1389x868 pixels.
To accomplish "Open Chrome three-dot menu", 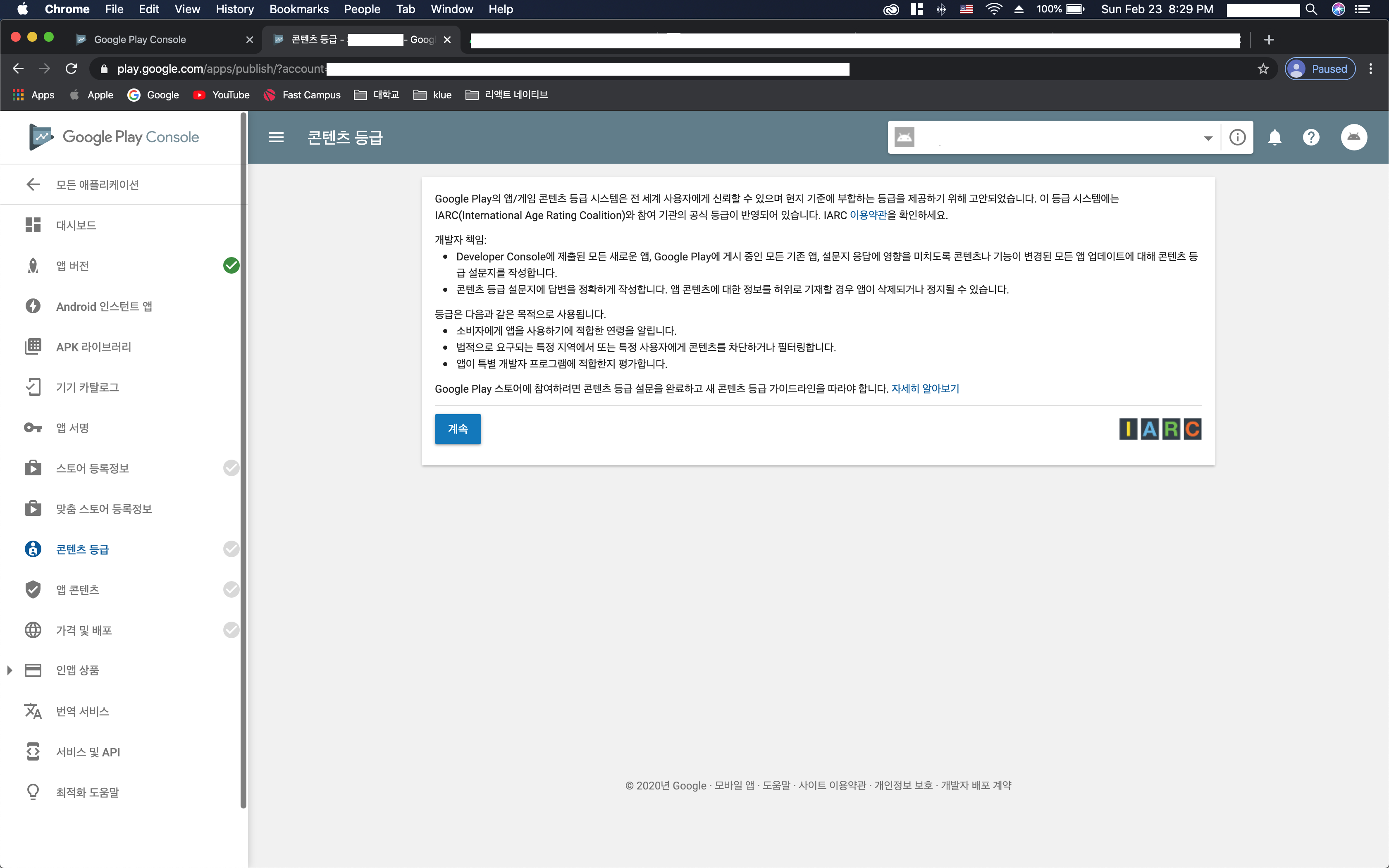I will [x=1371, y=69].
